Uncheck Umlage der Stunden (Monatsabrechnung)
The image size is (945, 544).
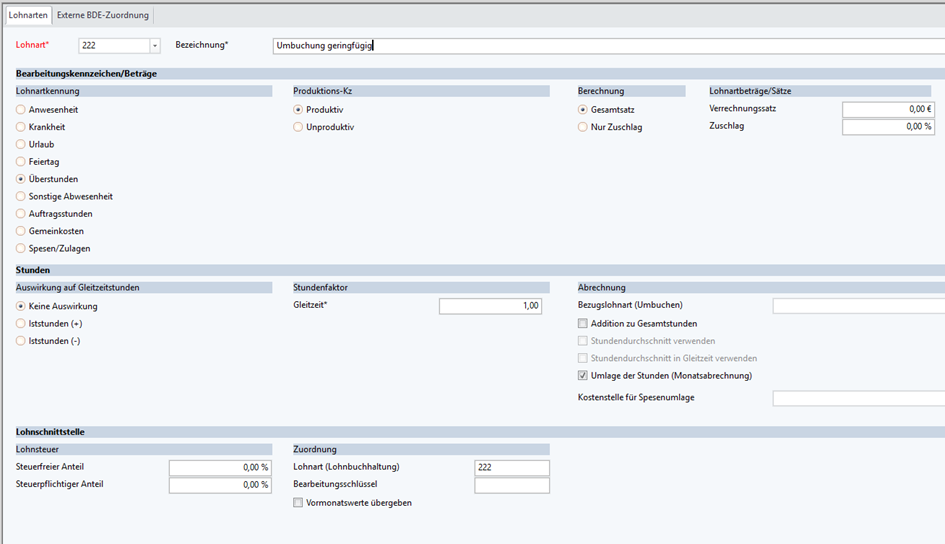coord(583,376)
